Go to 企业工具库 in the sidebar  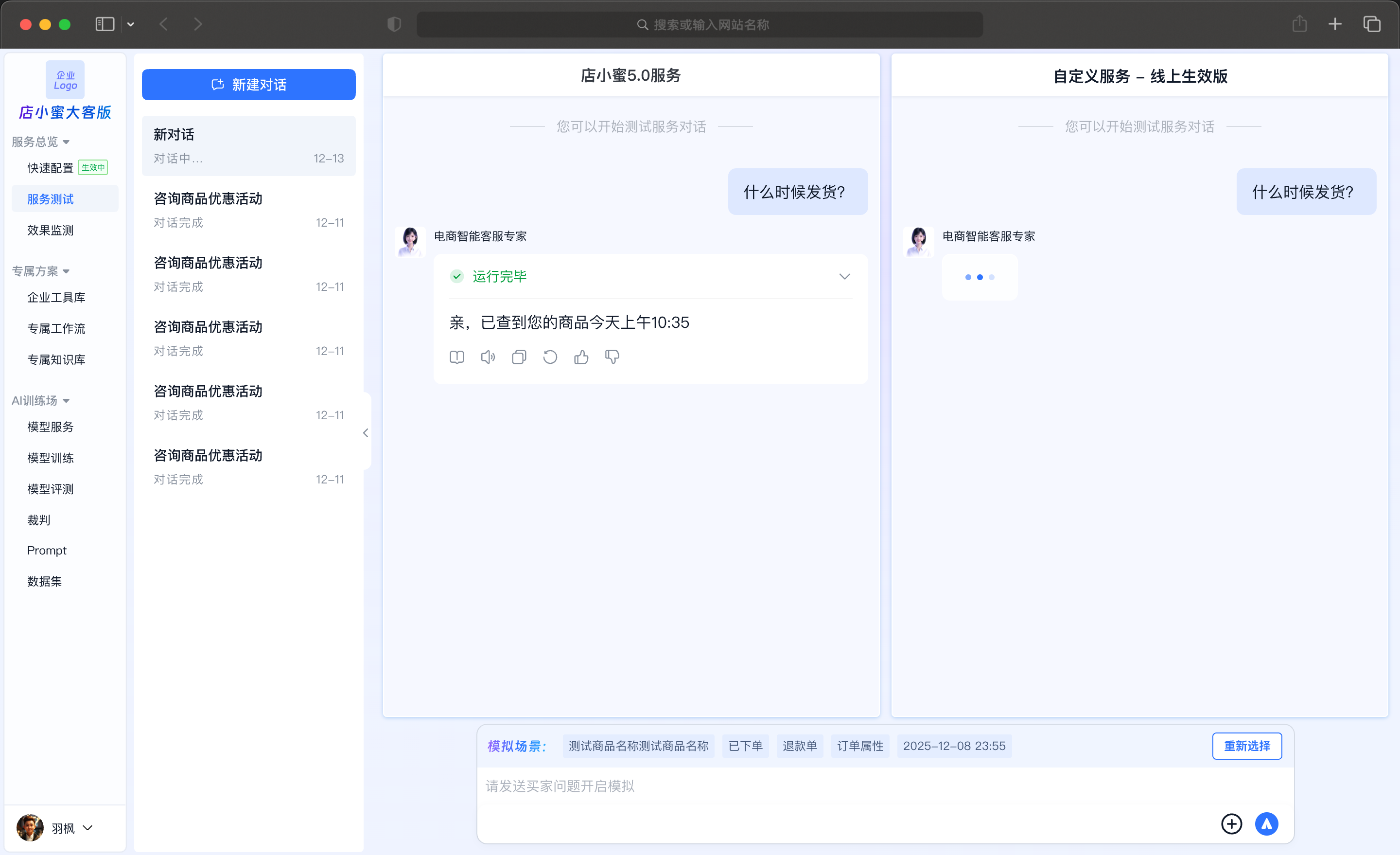pos(56,297)
